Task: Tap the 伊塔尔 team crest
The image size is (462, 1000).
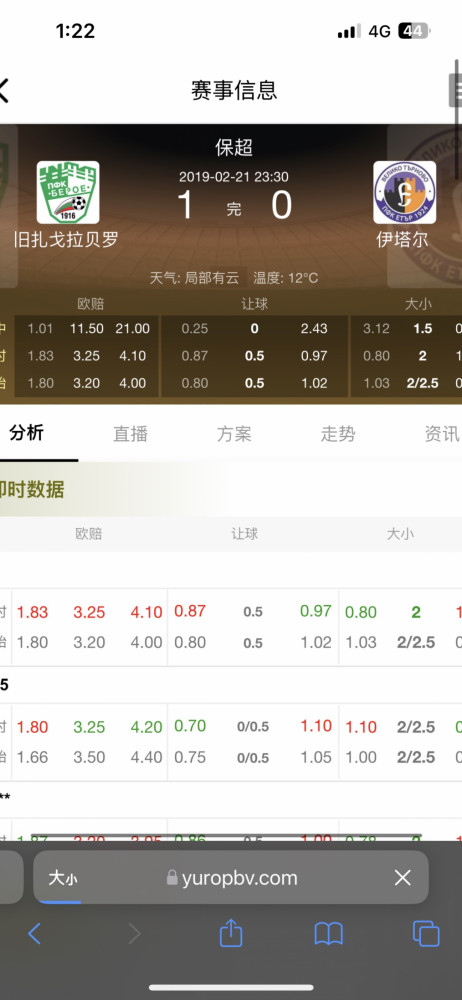Action: pyautogui.click(x=405, y=192)
